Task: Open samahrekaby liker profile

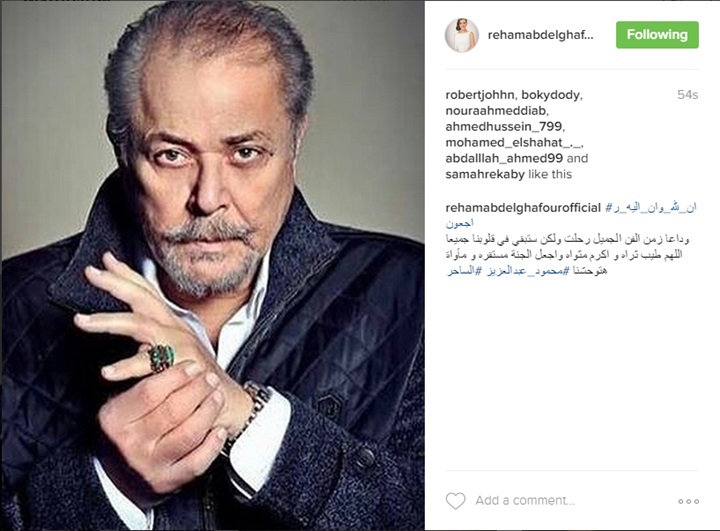Action: pos(485,174)
